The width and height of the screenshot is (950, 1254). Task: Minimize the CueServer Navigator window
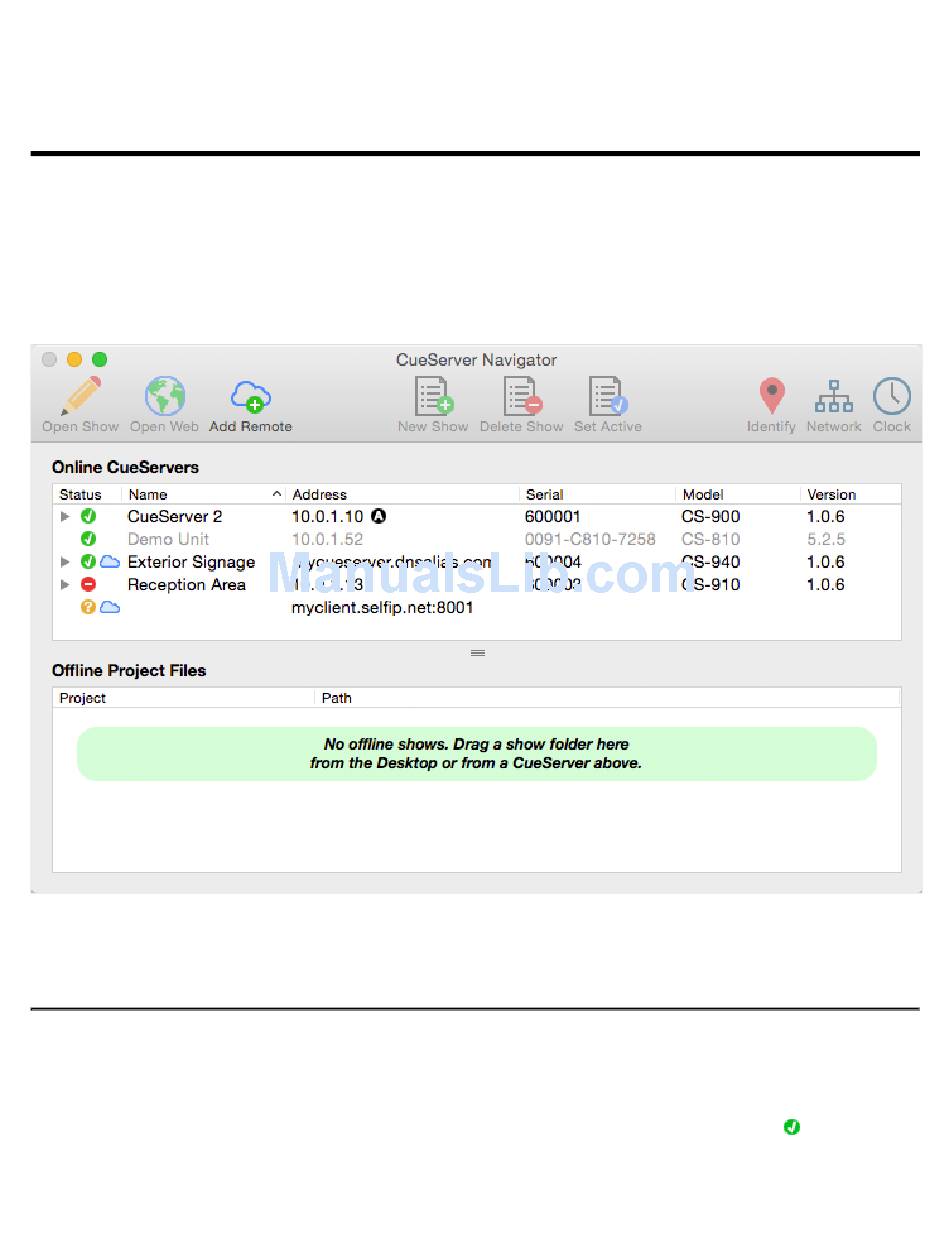point(75,360)
